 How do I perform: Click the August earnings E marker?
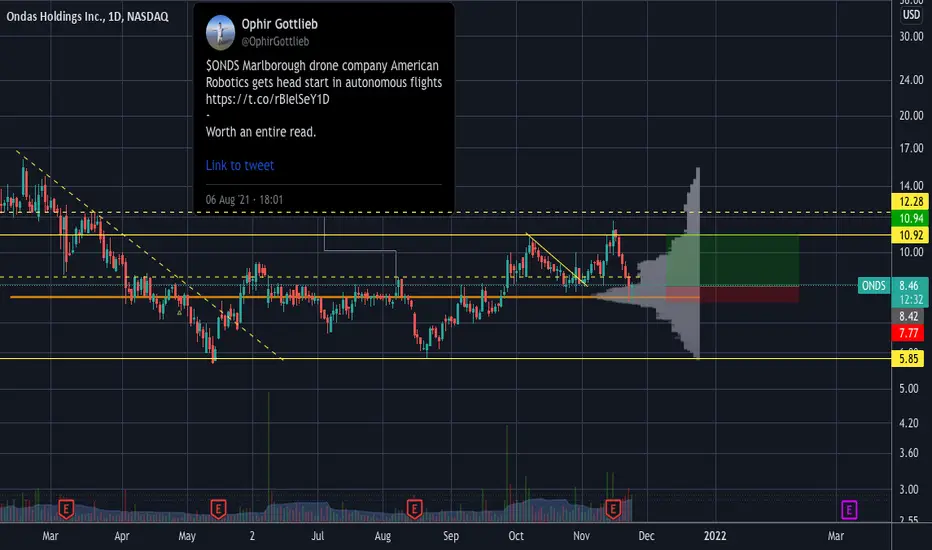pyautogui.click(x=414, y=510)
